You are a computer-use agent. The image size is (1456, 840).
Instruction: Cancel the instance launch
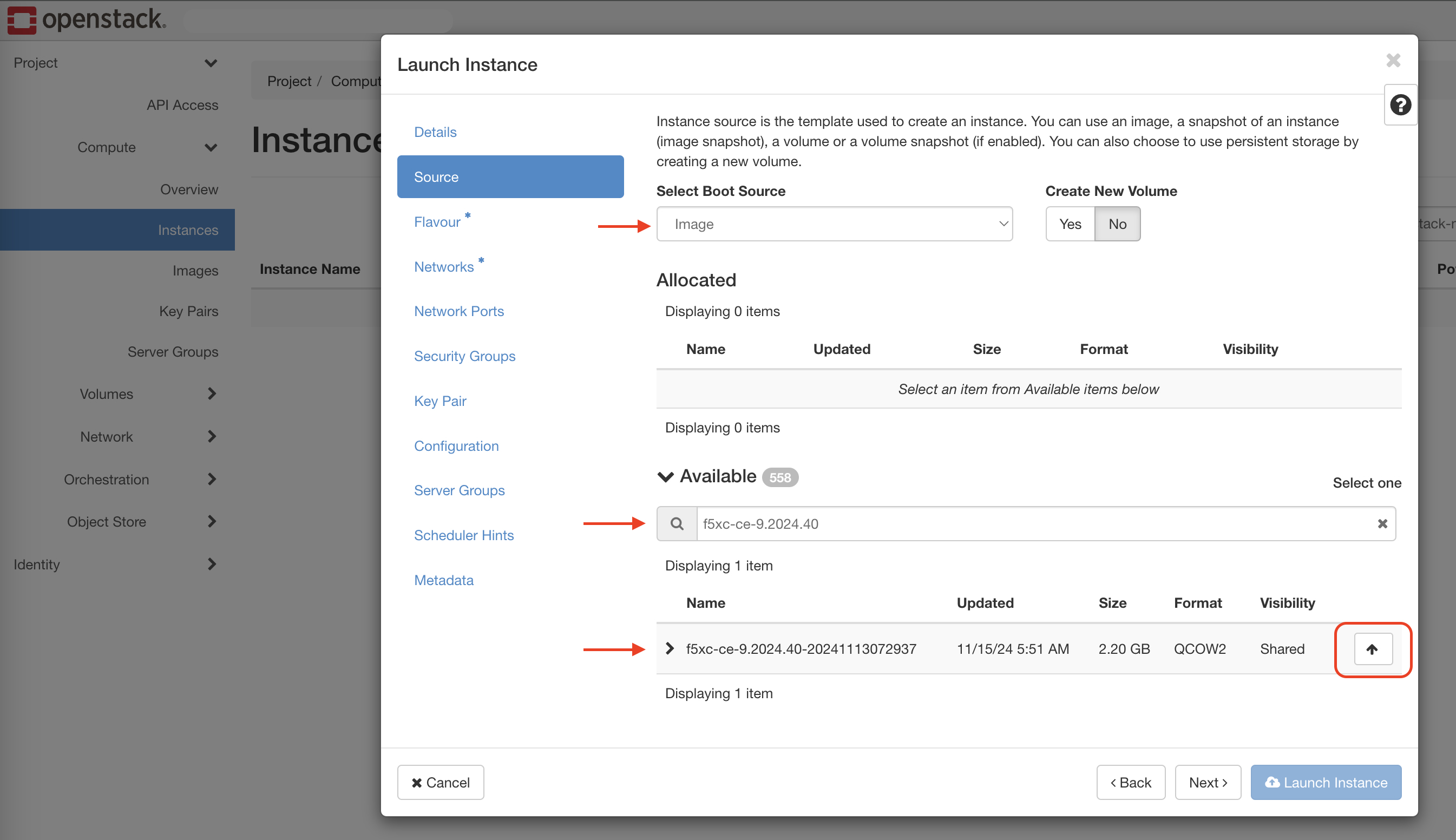point(440,782)
